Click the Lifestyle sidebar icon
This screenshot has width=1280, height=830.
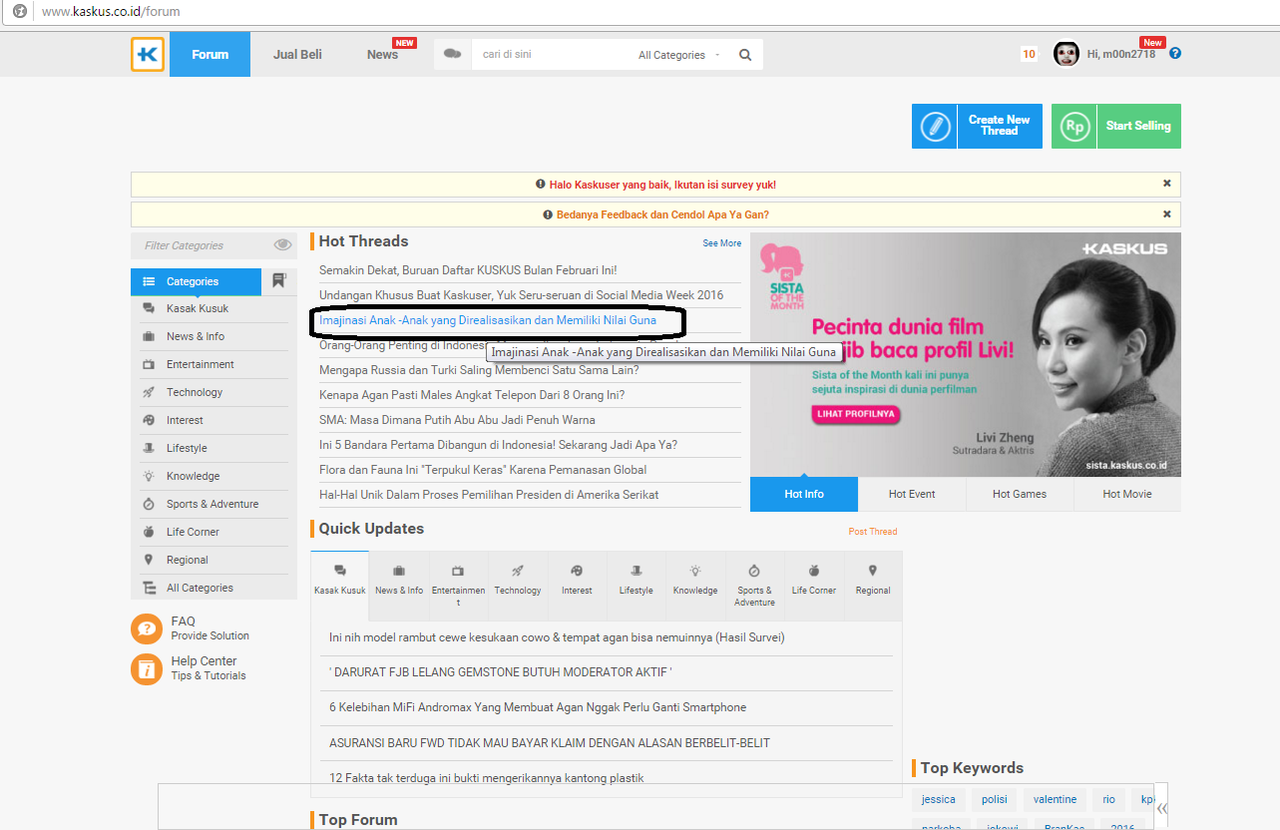click(x=149, y=449)
